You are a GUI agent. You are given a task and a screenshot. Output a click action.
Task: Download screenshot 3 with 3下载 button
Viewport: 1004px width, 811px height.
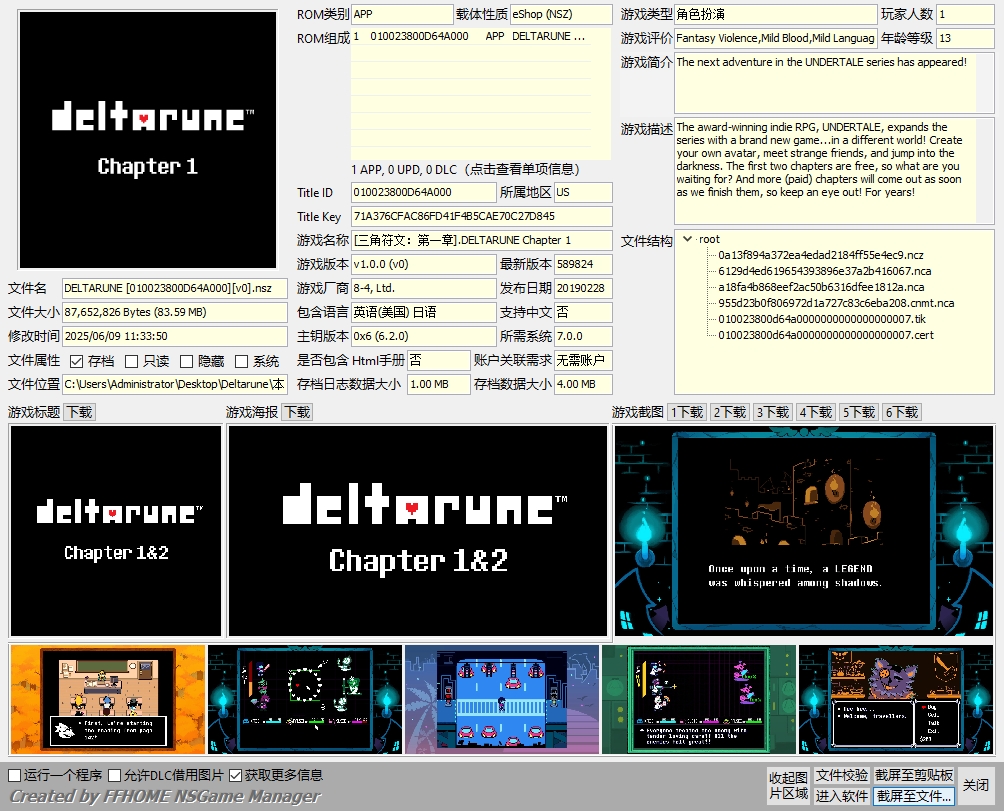tap(773, 412)
